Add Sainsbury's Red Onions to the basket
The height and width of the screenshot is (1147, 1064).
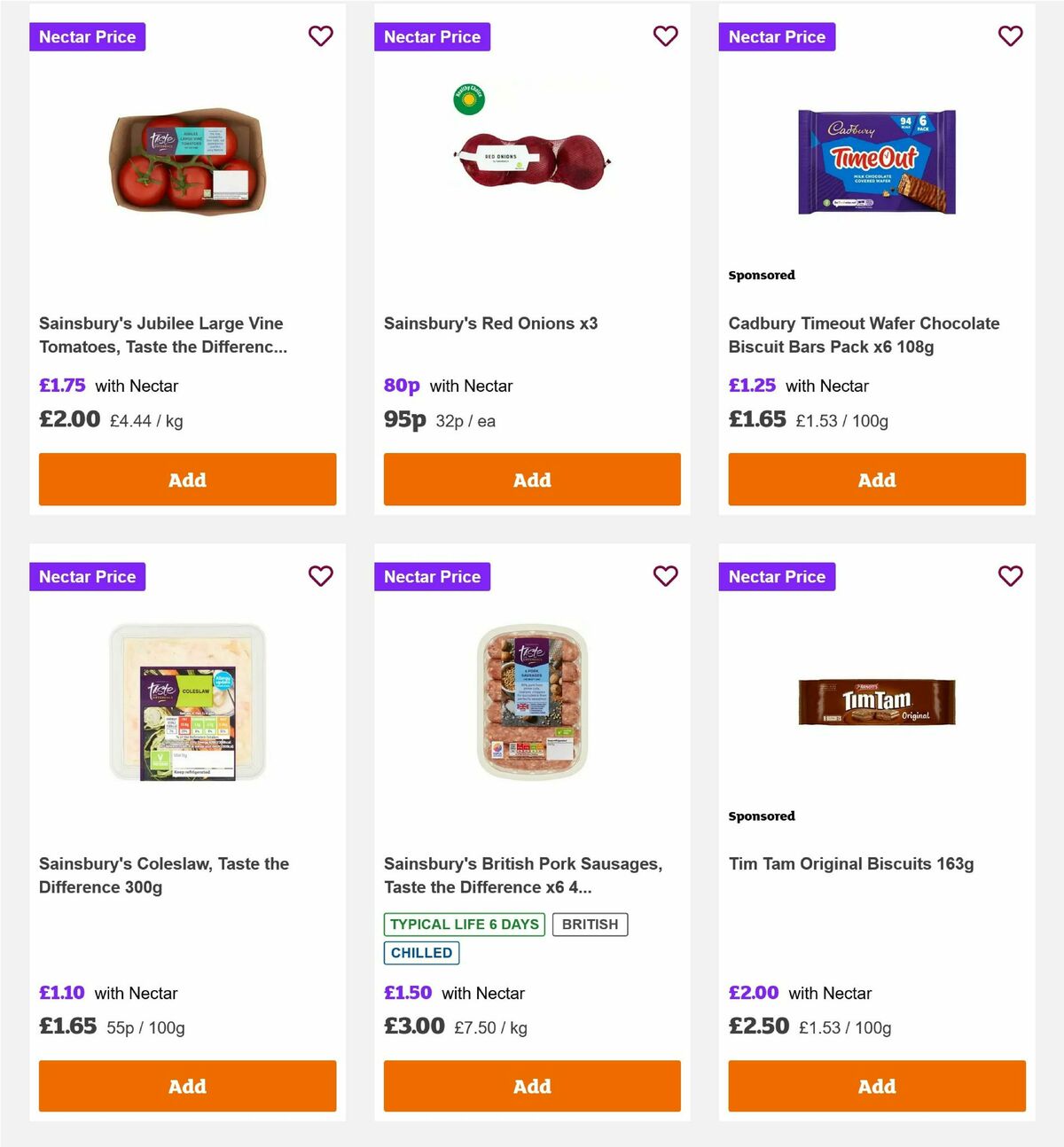pos(532,480)
